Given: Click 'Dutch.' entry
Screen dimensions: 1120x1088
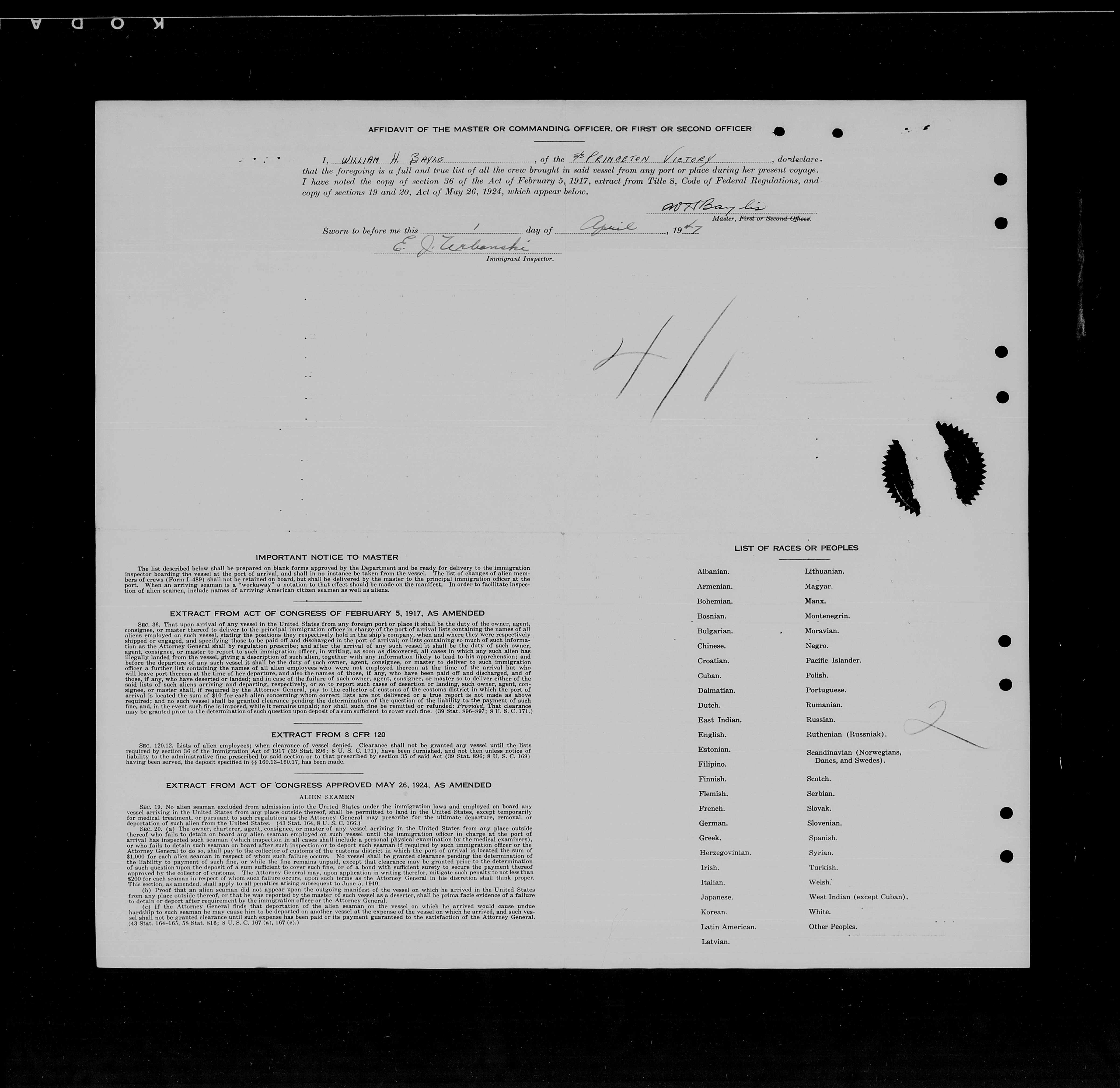Looking at the screenshot, I should click(709, 705).
